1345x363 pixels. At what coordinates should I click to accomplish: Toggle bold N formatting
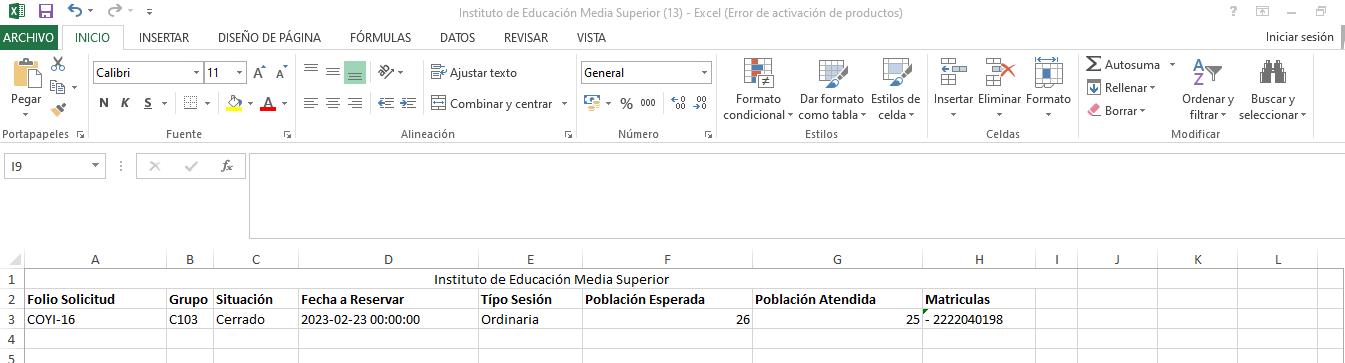coord(104,103)
